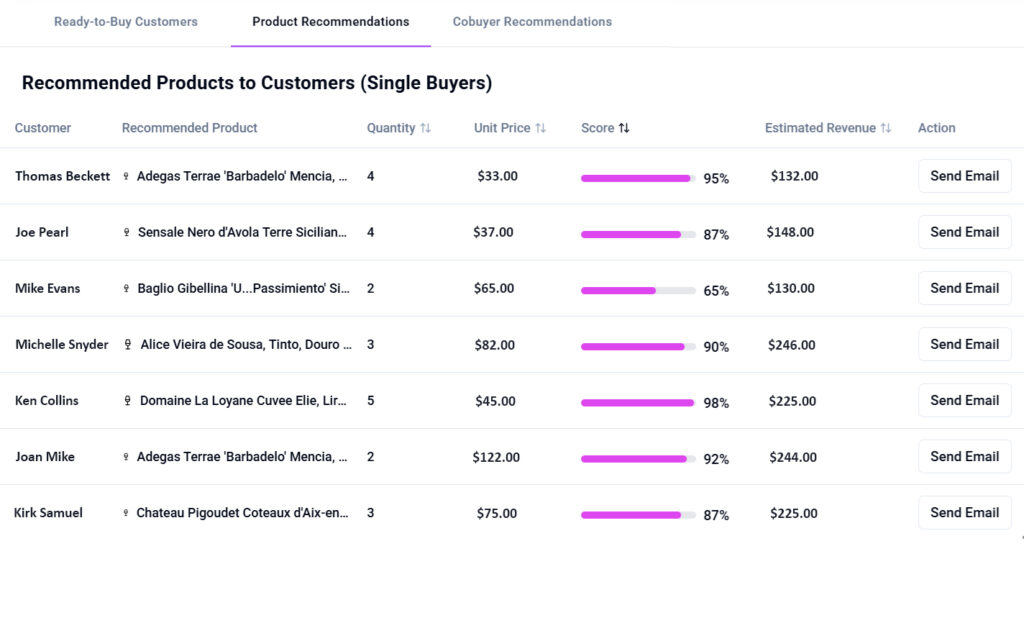Viewport: 1024px width, 623px height.
Task: Send Email to Joan Mike
Action: tap(964, 457)
